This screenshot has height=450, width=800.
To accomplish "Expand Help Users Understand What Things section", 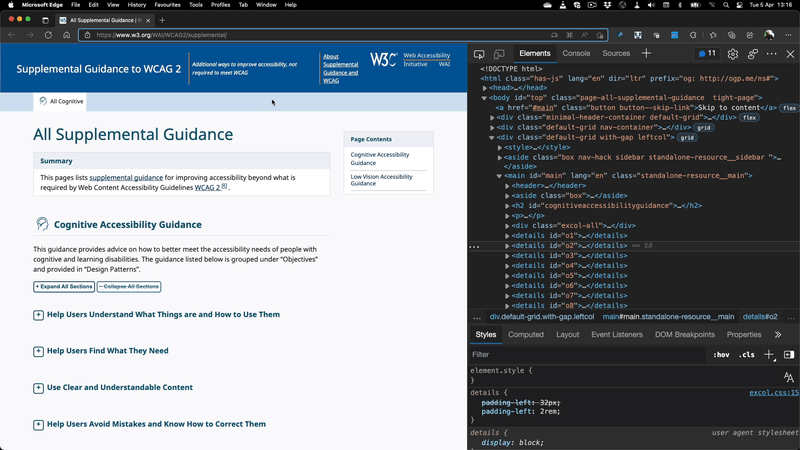I will coord(38,315).
